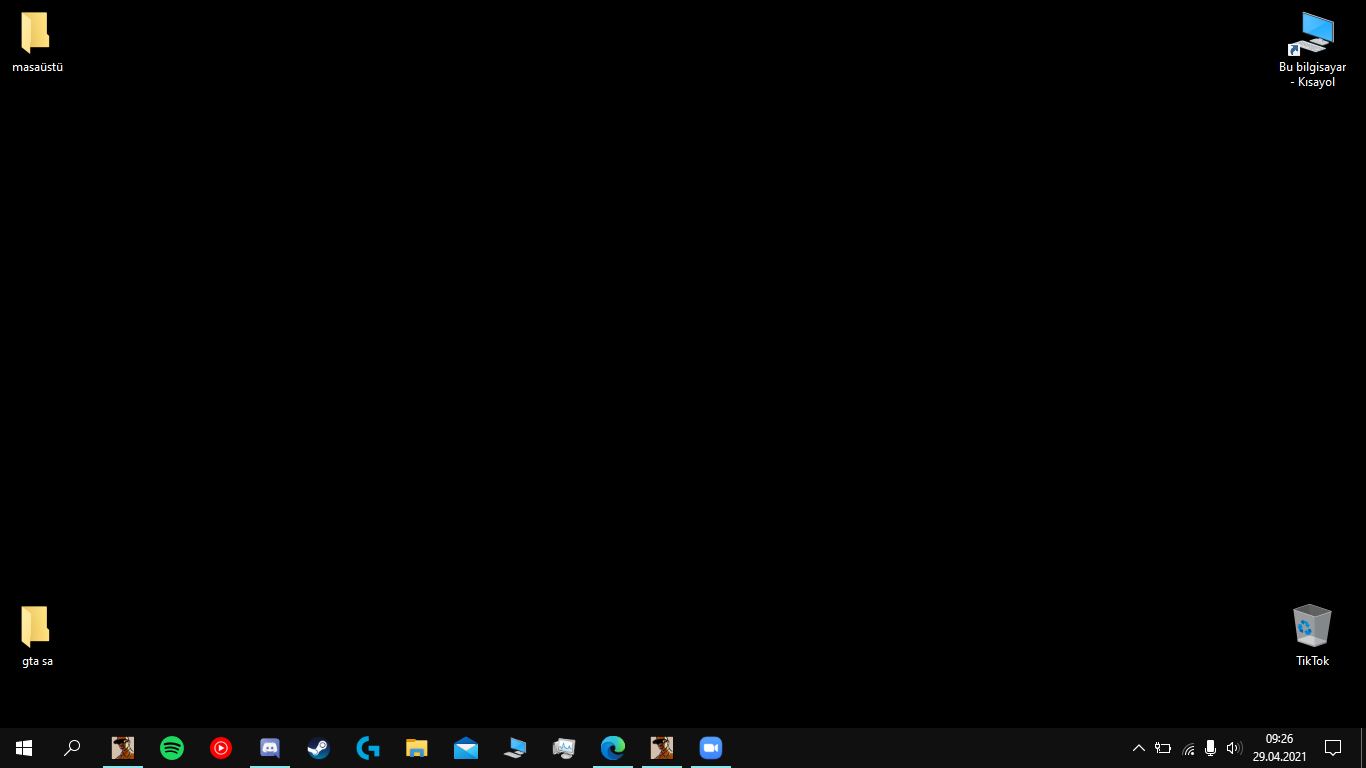Open Wi-Fi network flyout in tray
This screenshot has height=768, width=1366.
(x=1188, y=748)
